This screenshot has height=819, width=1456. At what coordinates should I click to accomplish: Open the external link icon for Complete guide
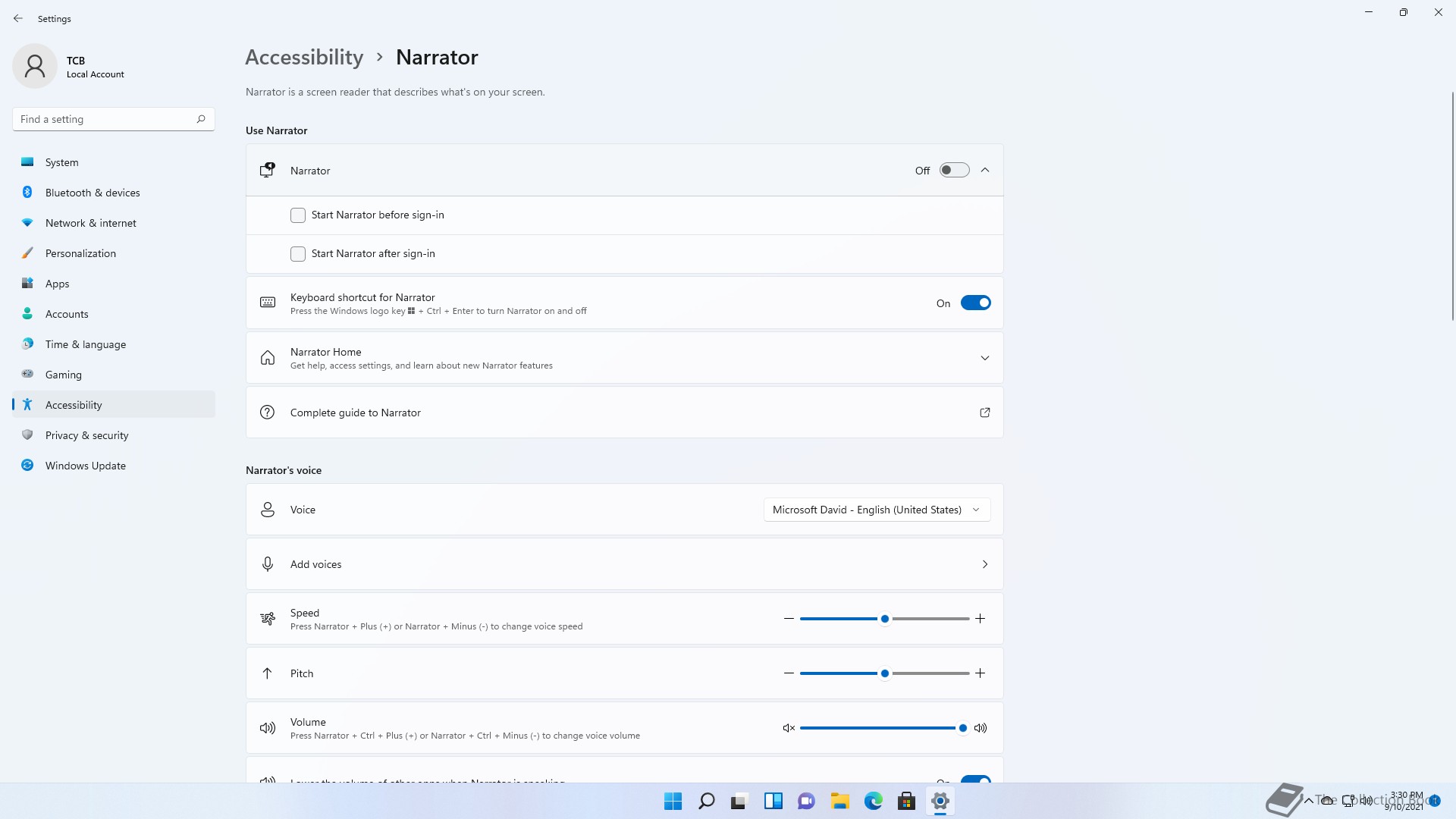[985, 413]
